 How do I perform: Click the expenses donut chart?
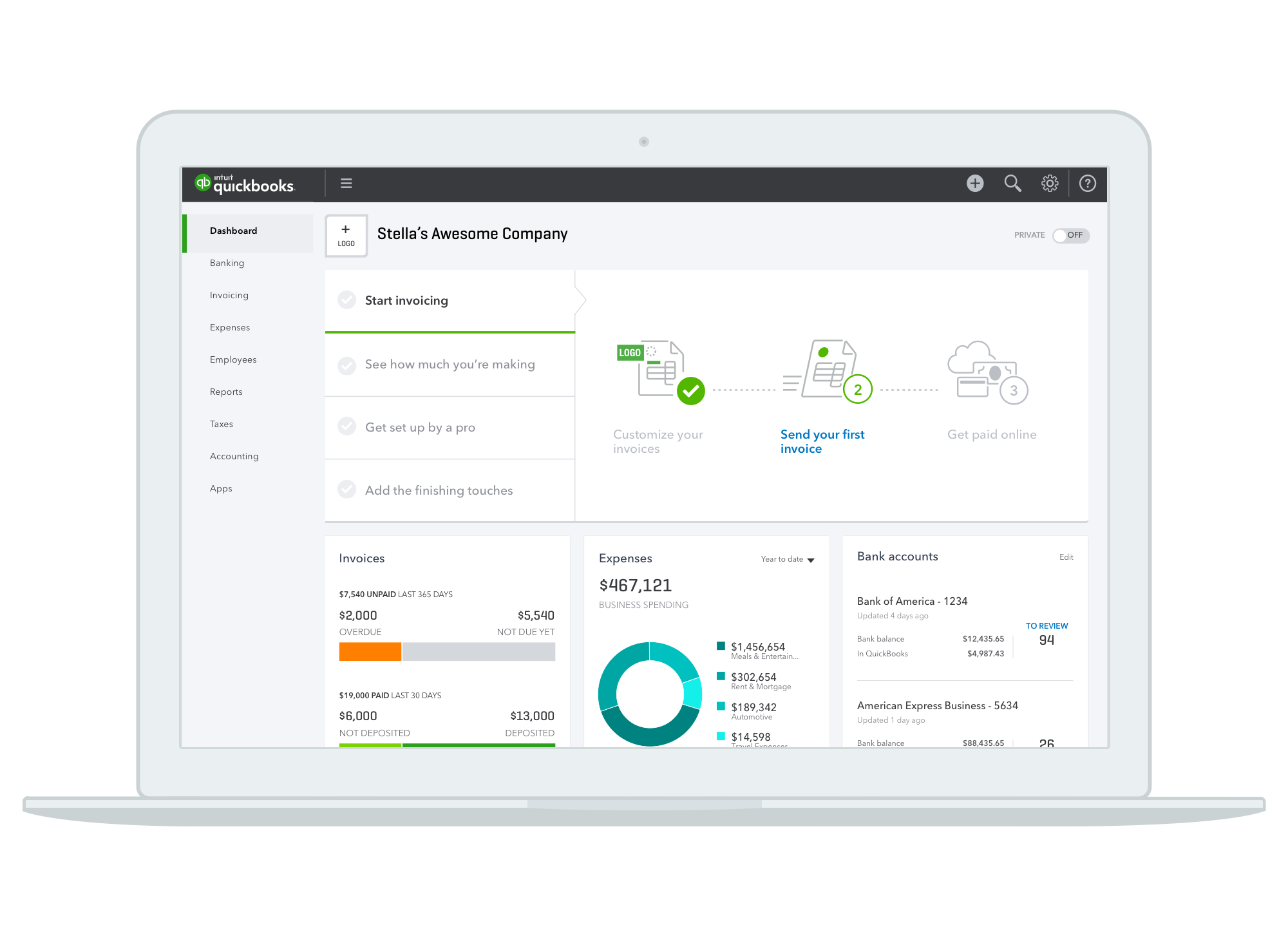(650, 694)
